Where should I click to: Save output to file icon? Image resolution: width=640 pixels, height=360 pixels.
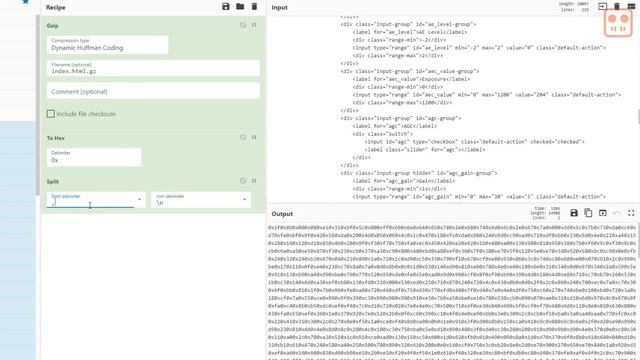click(574, 213)
